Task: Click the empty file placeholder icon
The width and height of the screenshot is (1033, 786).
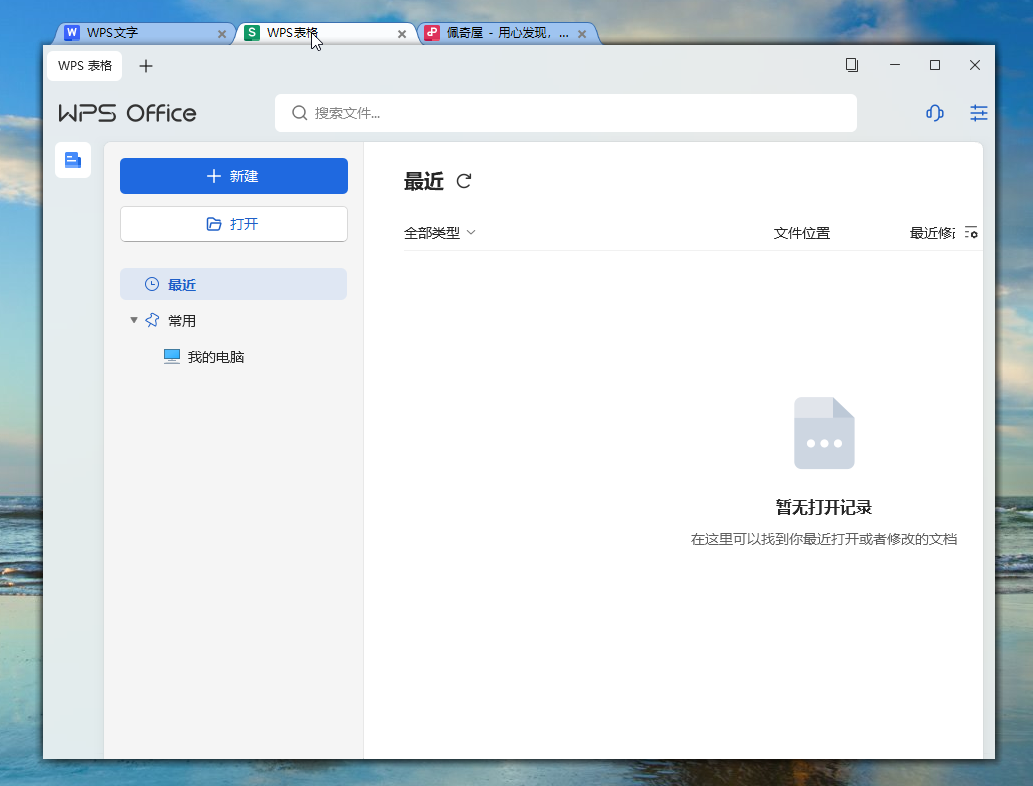Action: point(824,433)
